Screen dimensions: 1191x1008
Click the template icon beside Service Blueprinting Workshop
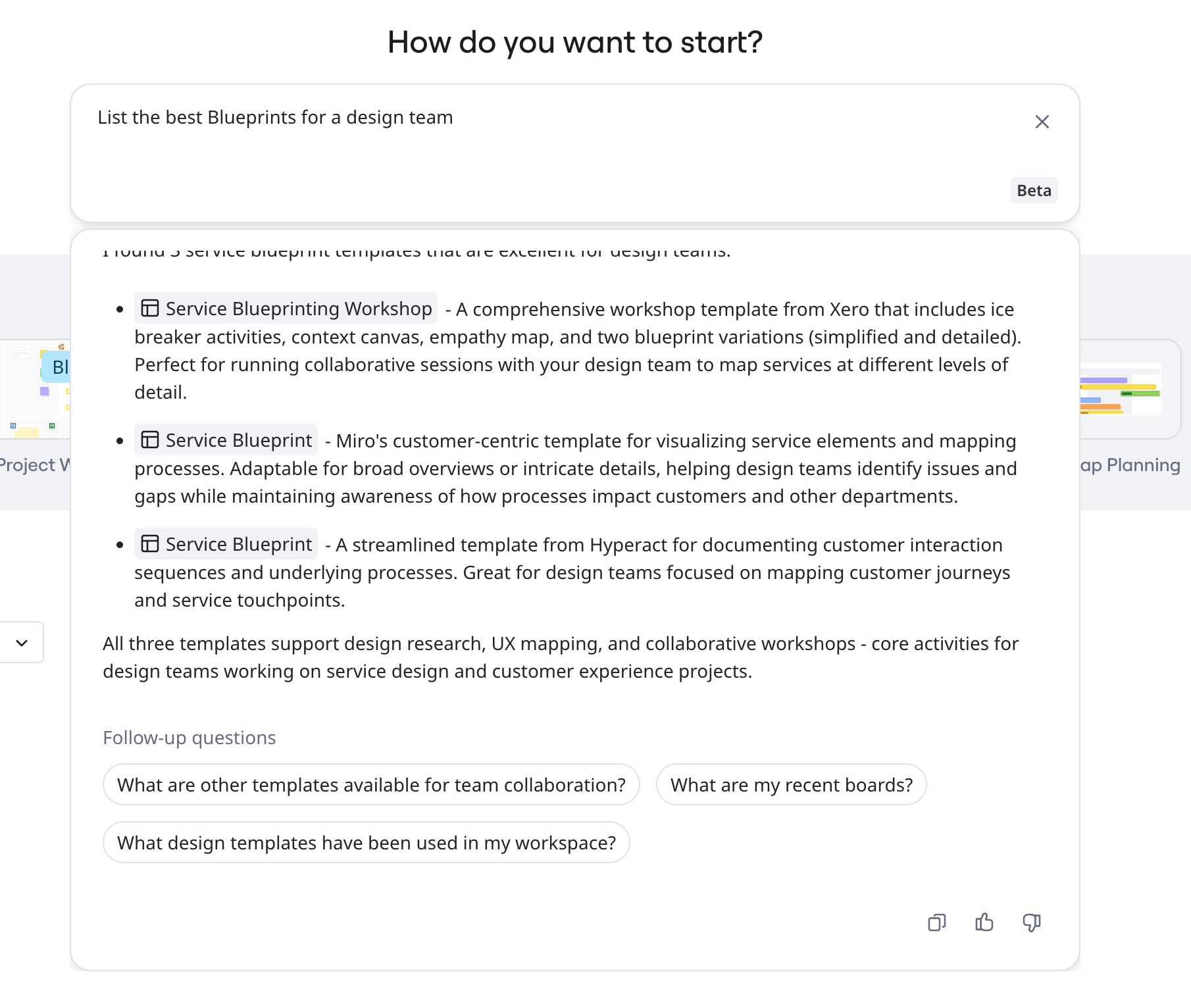150,309
